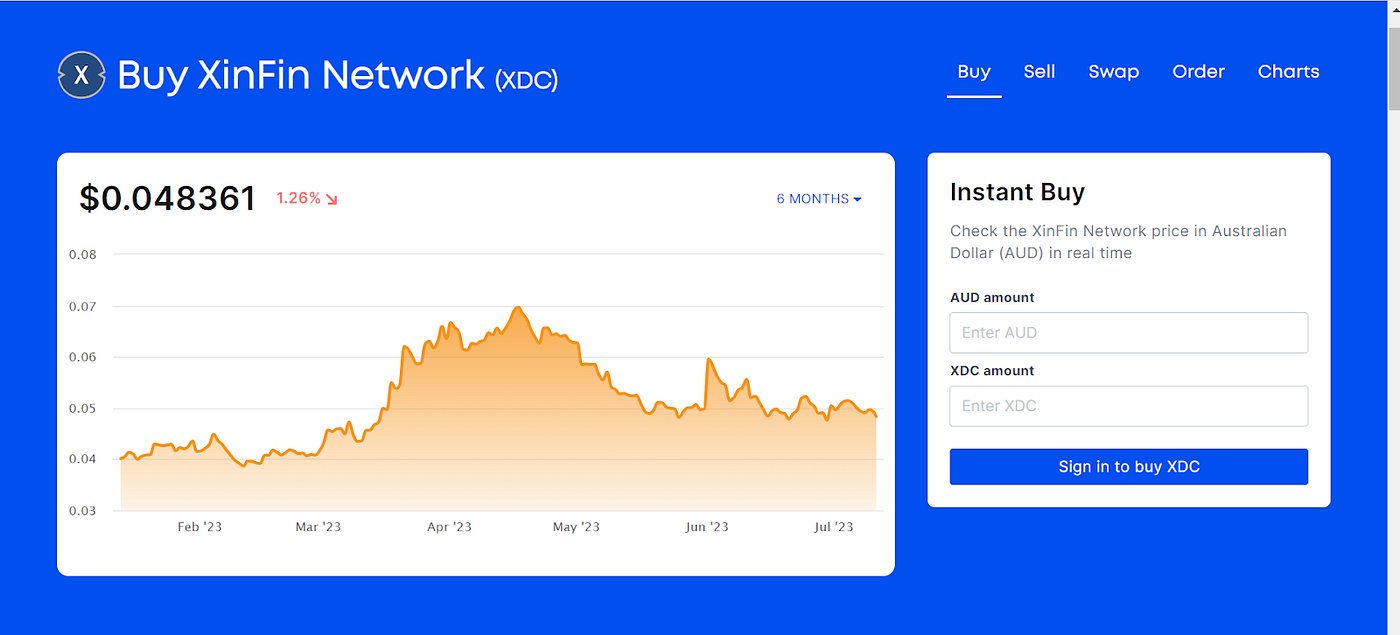Select the currently active Buy tab
1400x635 pixels.
[x=973, y=71]
